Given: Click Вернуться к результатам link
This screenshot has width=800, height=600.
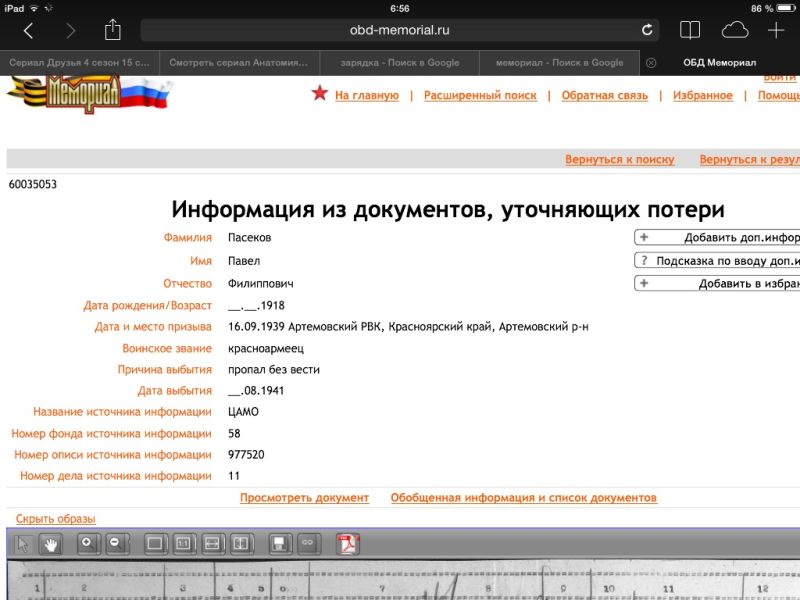Looking at the screenshot, I should pyautogui.click(x=749, y=159).
